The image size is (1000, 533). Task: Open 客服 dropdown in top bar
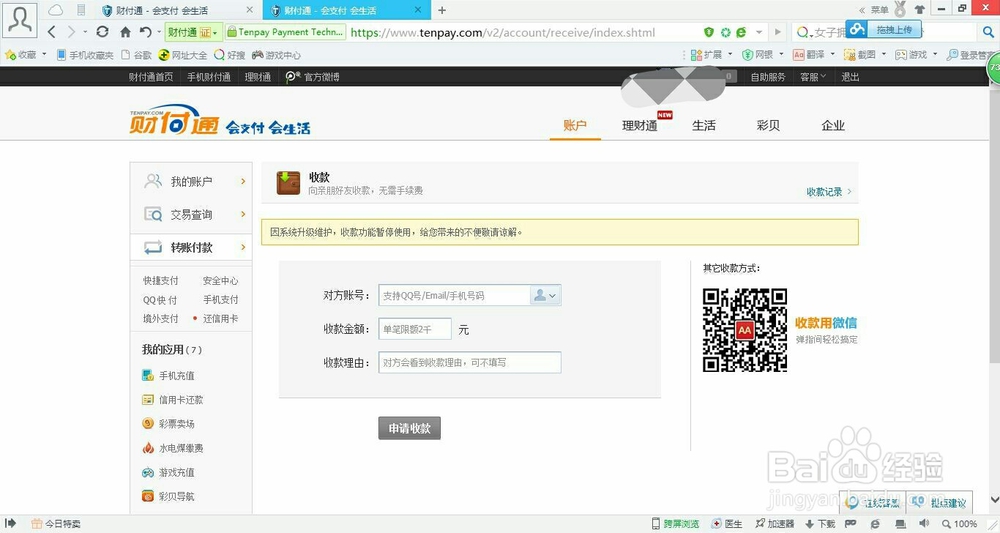pos(812,77)
